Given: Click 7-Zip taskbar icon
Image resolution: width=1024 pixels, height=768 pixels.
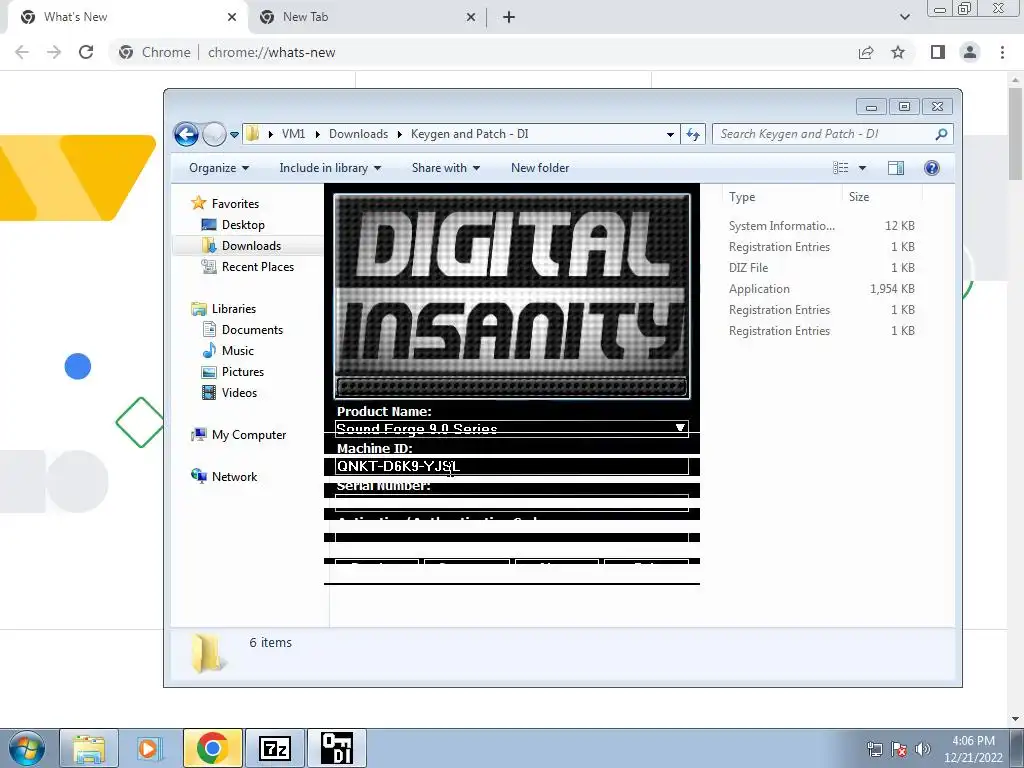Looking at the screenshot, I should [x=275, y=748].
